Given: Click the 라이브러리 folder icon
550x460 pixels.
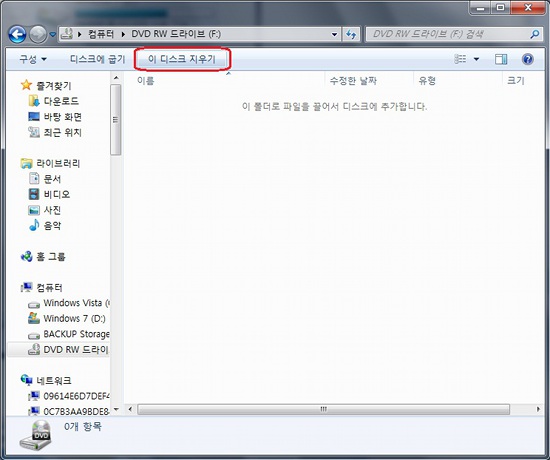Looking at the screenshot, I should pos(26,163).
